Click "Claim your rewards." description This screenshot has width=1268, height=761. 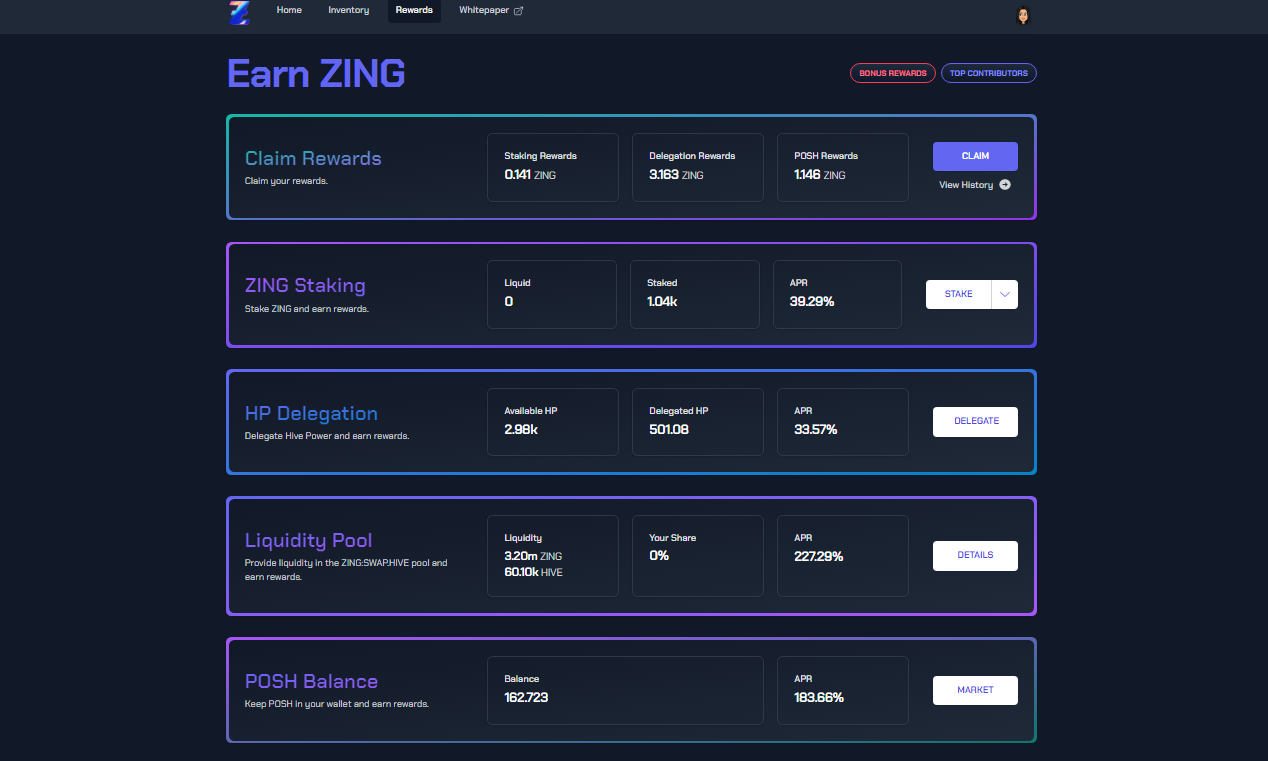[x=286, y=181]
